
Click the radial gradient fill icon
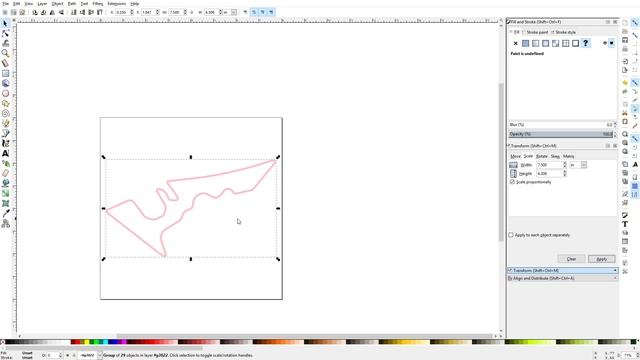(x=545, y=43)
